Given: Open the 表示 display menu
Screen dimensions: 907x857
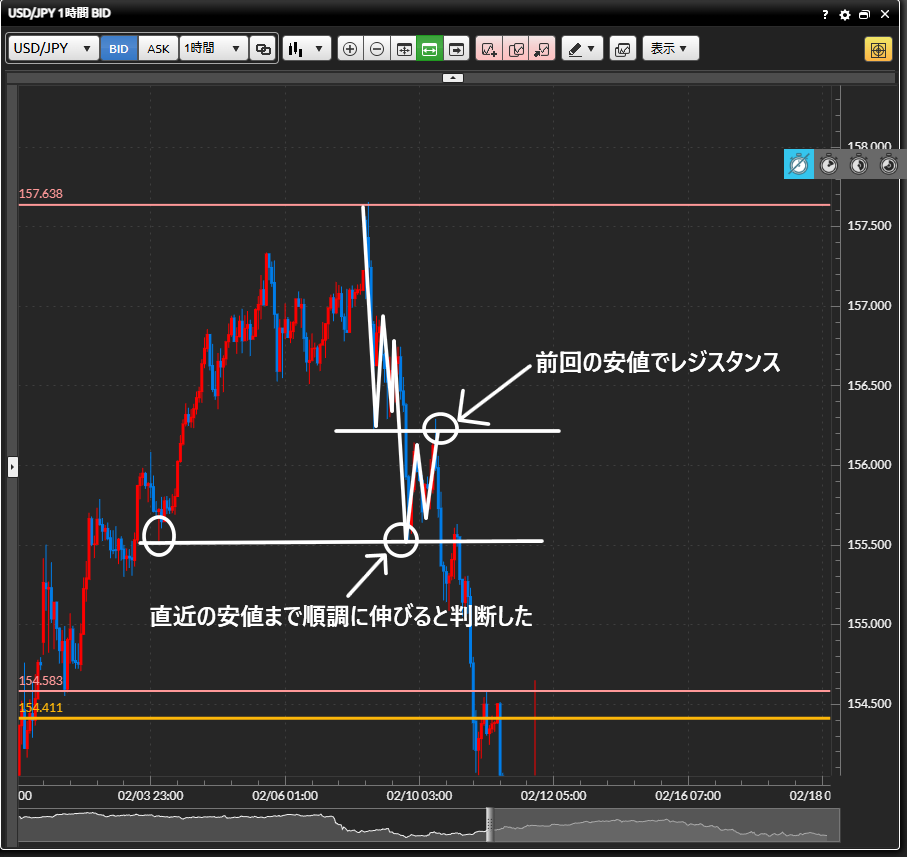Looking at the screenshot, I should (x=670, y=49).
